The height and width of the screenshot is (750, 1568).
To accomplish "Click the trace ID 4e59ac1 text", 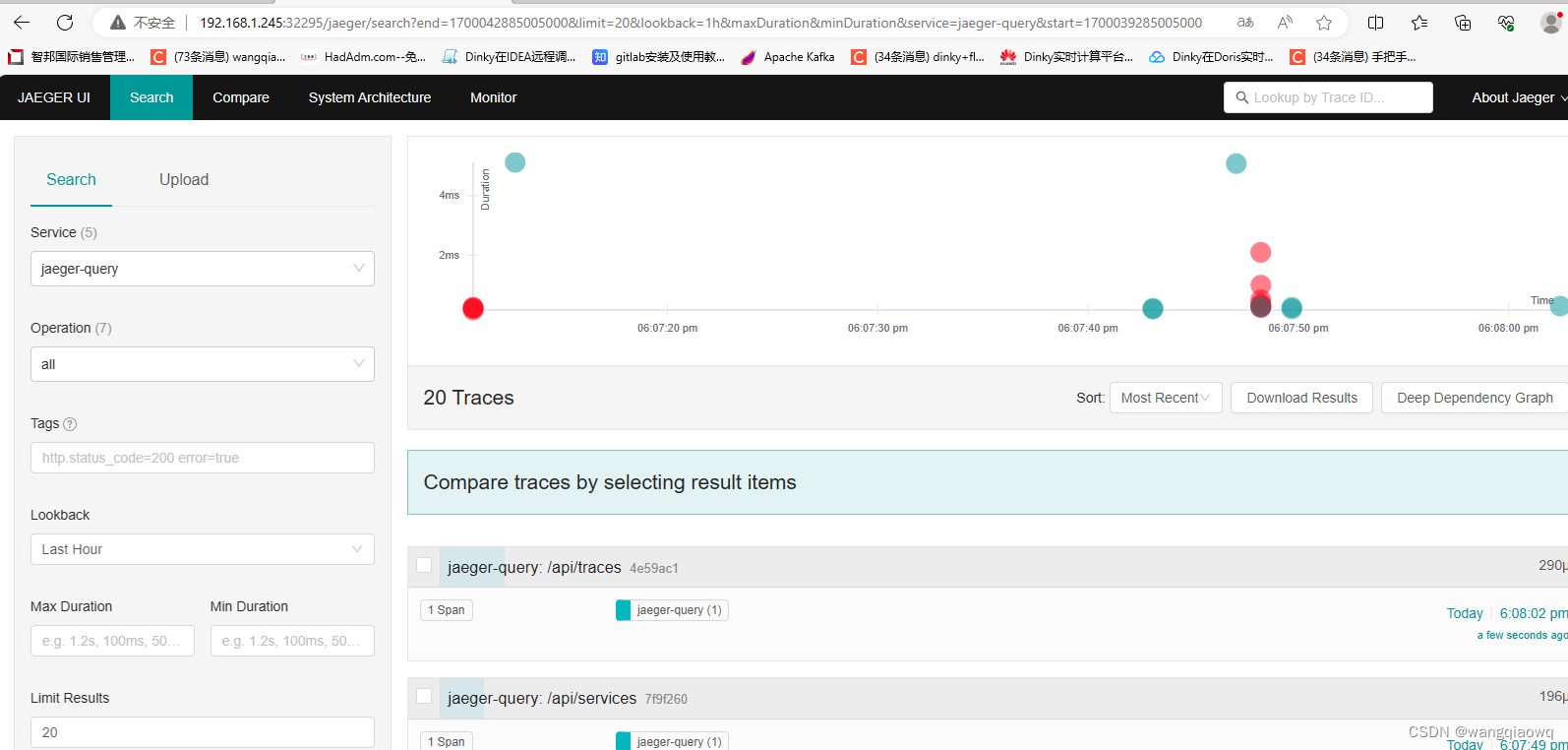I will (x=654, y=569).
